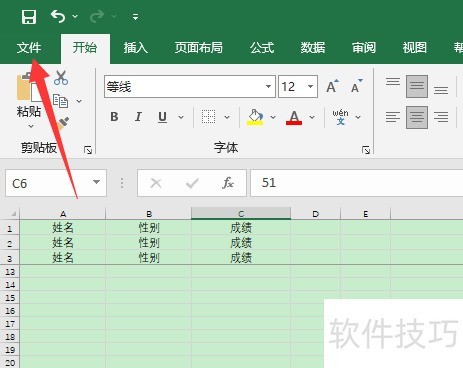Click the Cancel X in formula bar

156,183
